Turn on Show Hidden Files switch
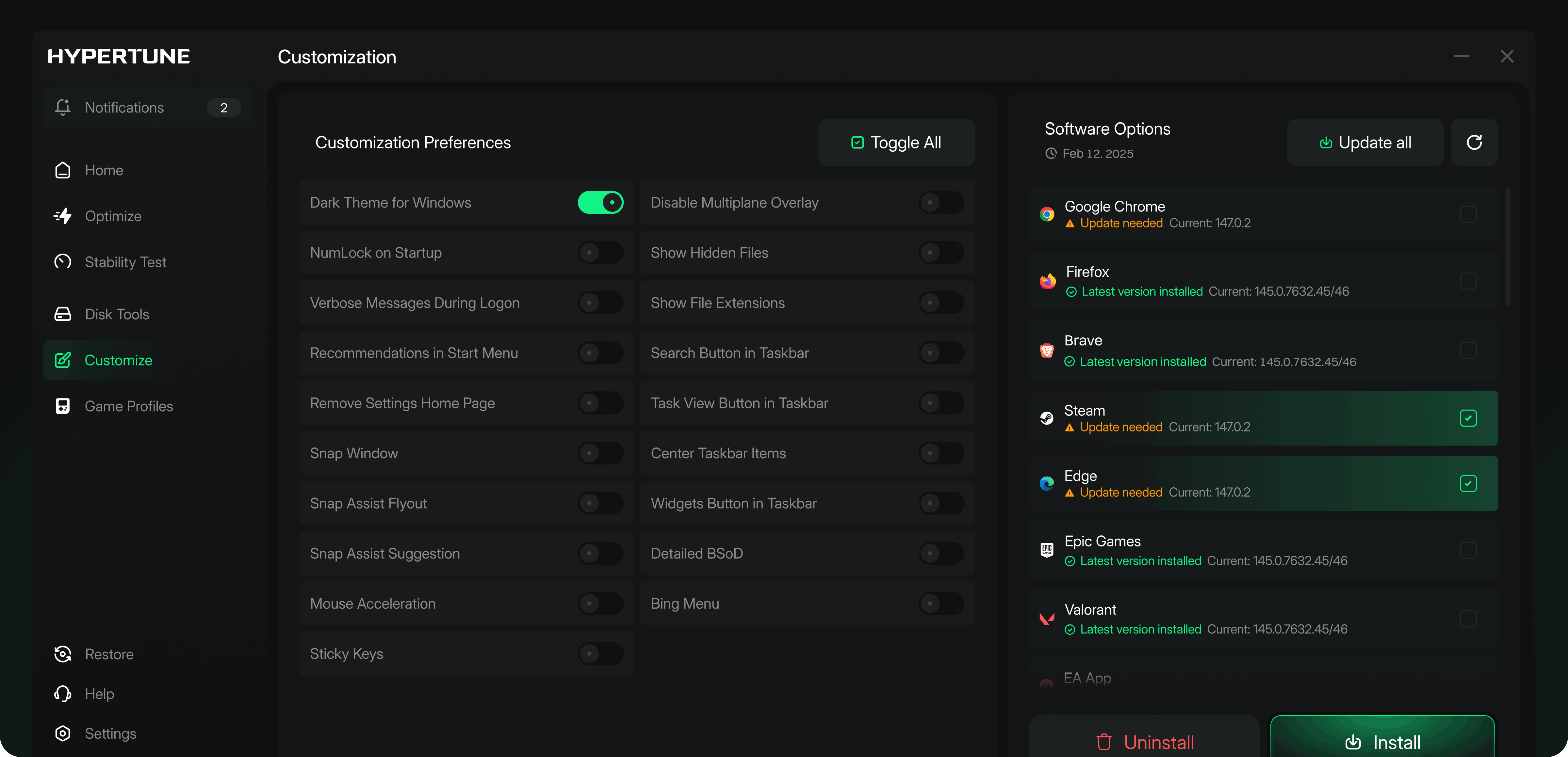This screenshot has height=757, width=1568. [x=941, y=252]
